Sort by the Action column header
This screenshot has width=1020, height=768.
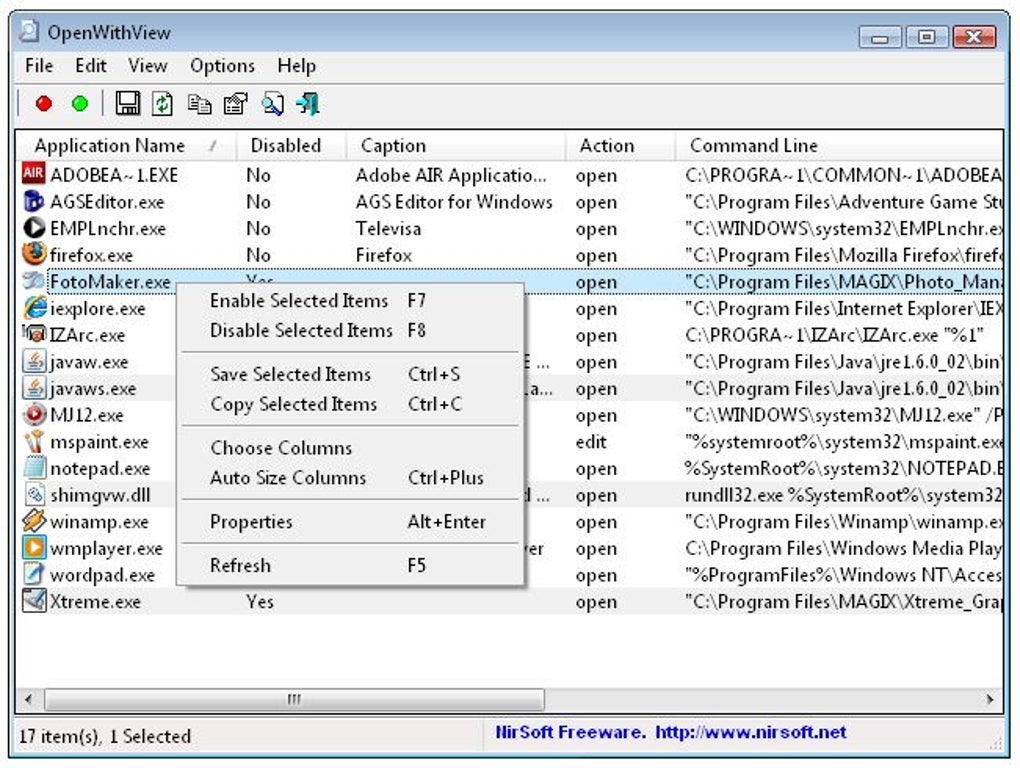point(621,146)
